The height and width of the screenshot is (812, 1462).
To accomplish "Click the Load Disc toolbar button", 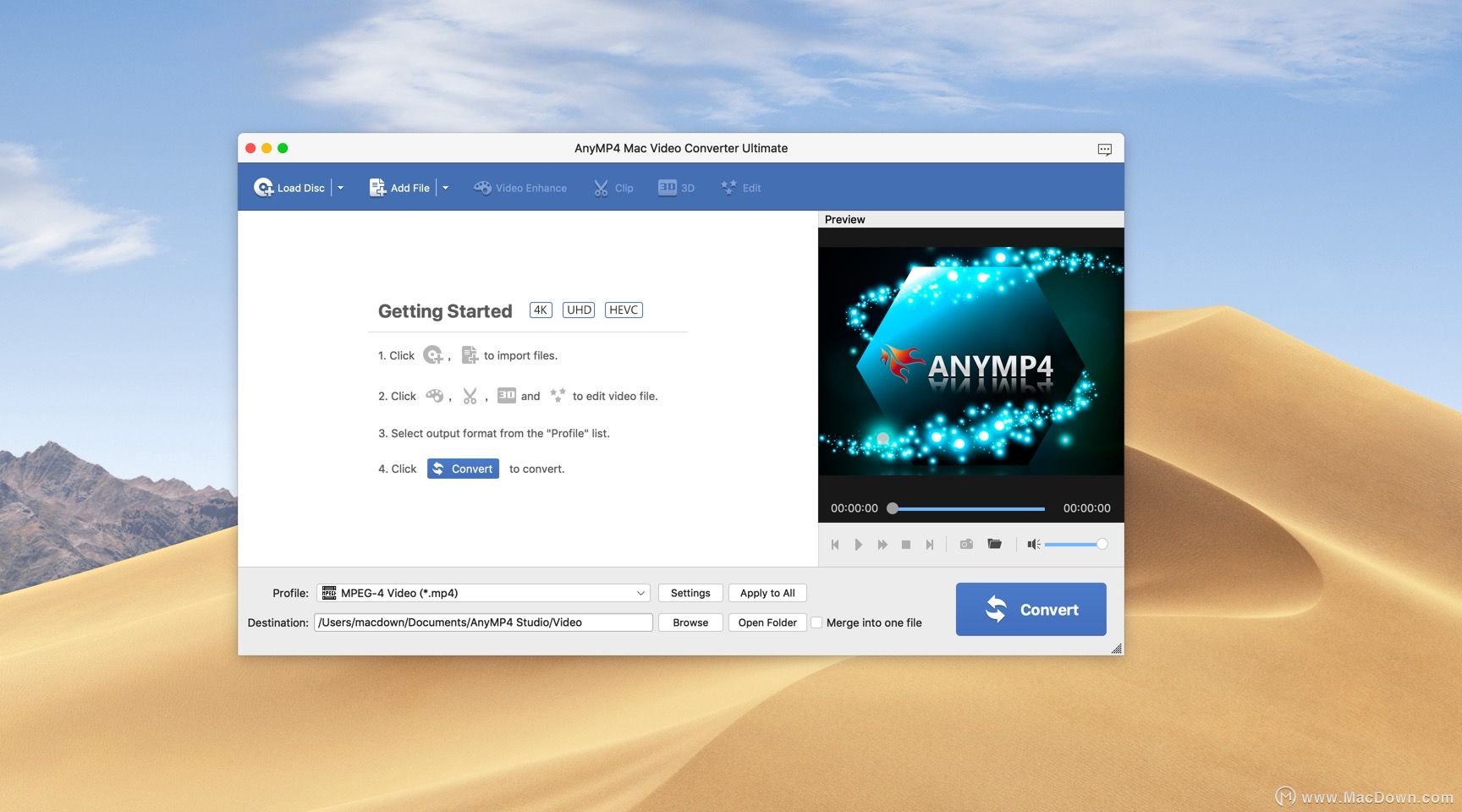I will [289, 188].
